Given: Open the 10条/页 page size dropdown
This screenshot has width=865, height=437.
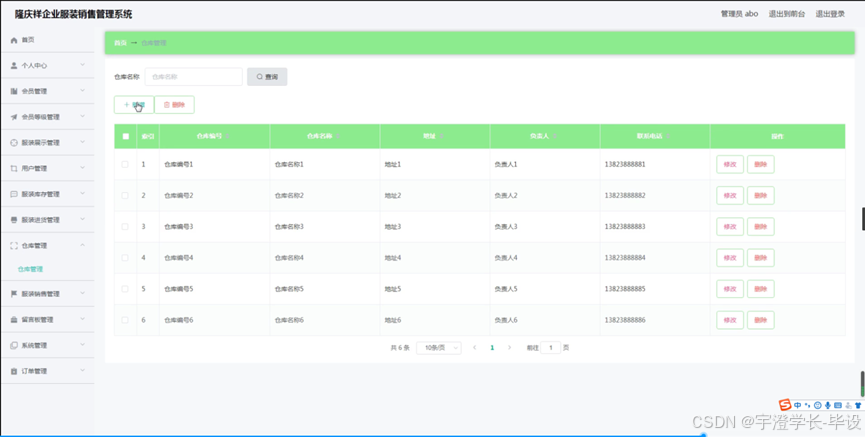Looking at the screenshot, I should [x=439, y=348].
